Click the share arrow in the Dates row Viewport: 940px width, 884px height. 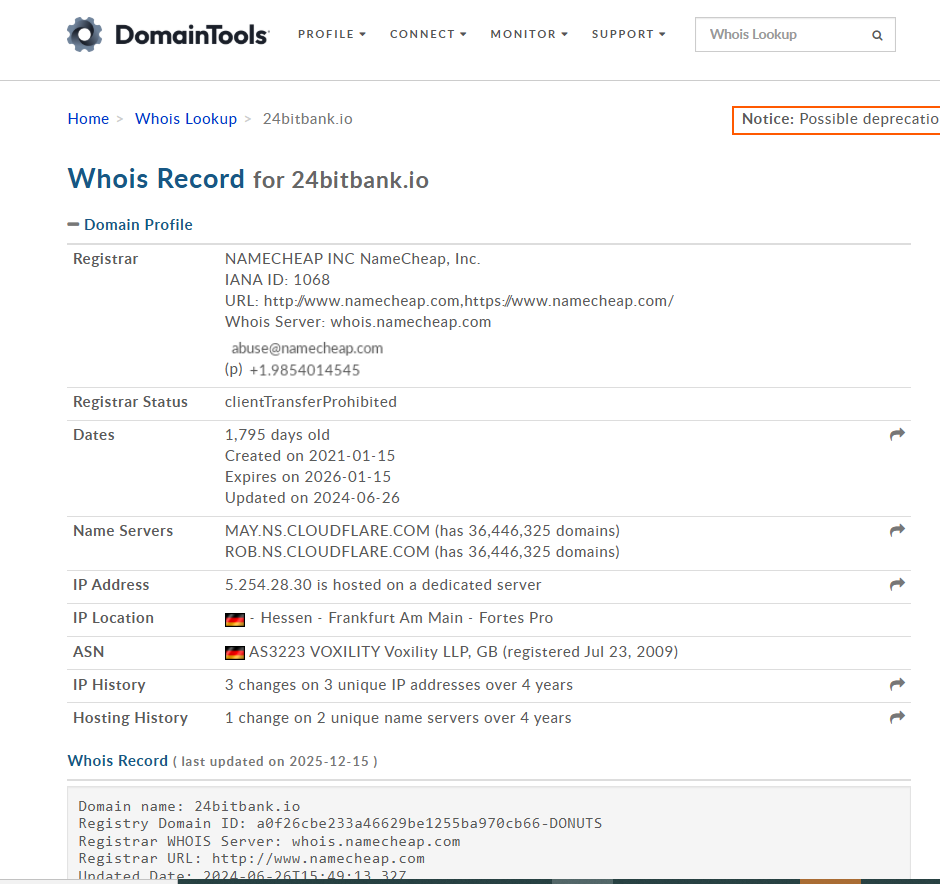897,435
